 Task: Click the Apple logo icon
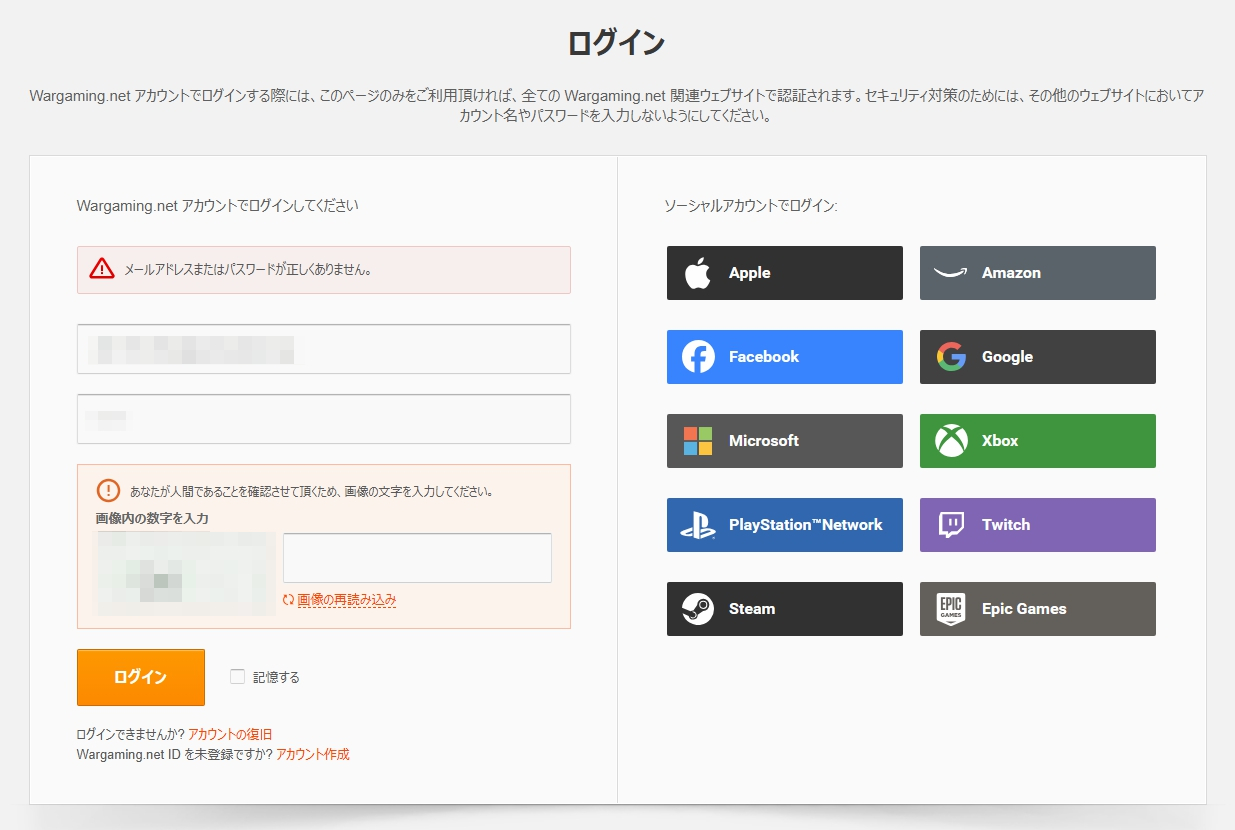pos(698,272)
